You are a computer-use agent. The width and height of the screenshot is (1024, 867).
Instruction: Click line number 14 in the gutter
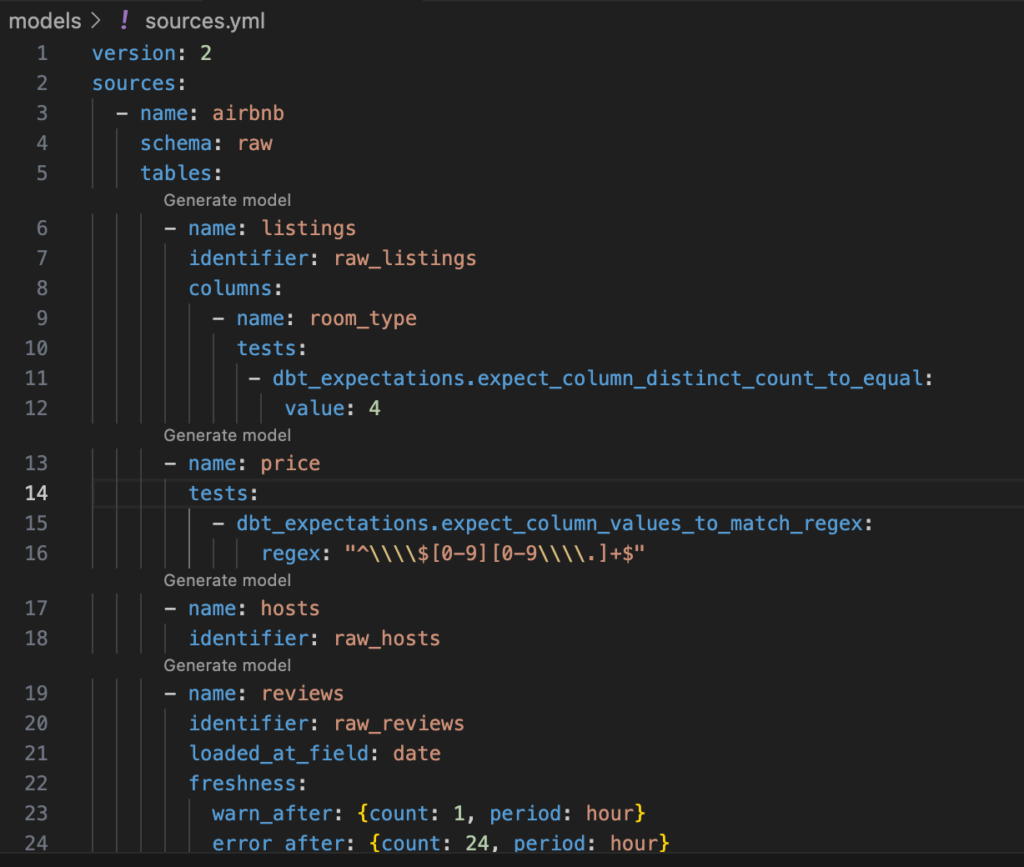pos(36,493)
